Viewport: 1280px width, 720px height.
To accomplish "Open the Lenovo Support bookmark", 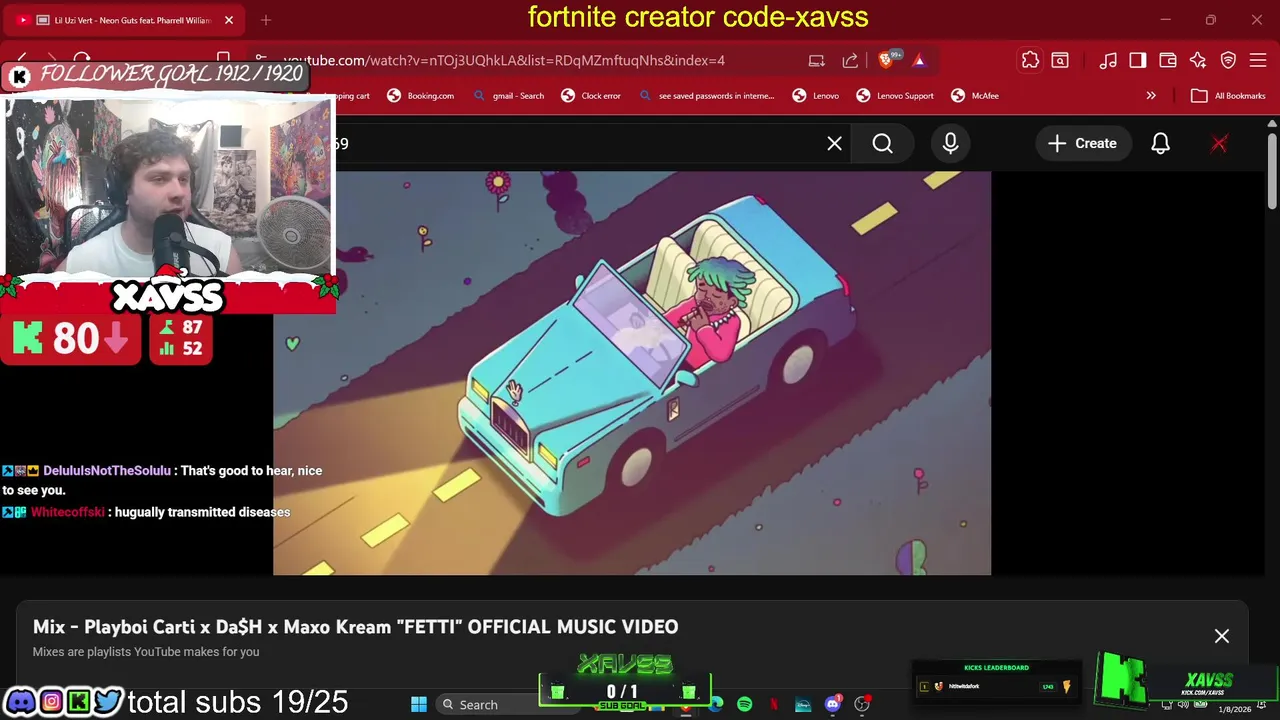I will coord(895,96).
